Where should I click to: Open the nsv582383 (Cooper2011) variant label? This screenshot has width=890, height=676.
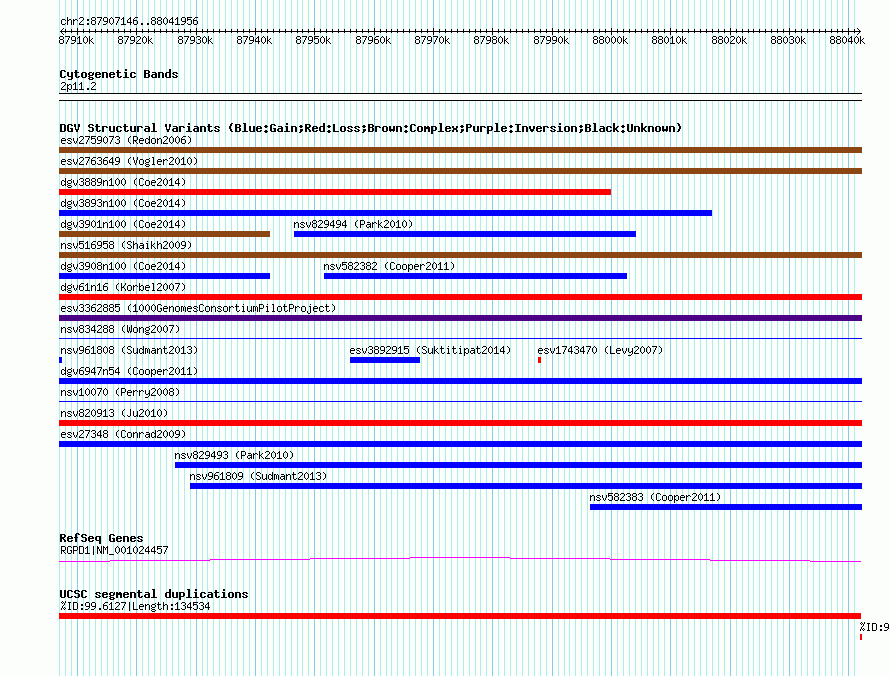coord(654,497)
